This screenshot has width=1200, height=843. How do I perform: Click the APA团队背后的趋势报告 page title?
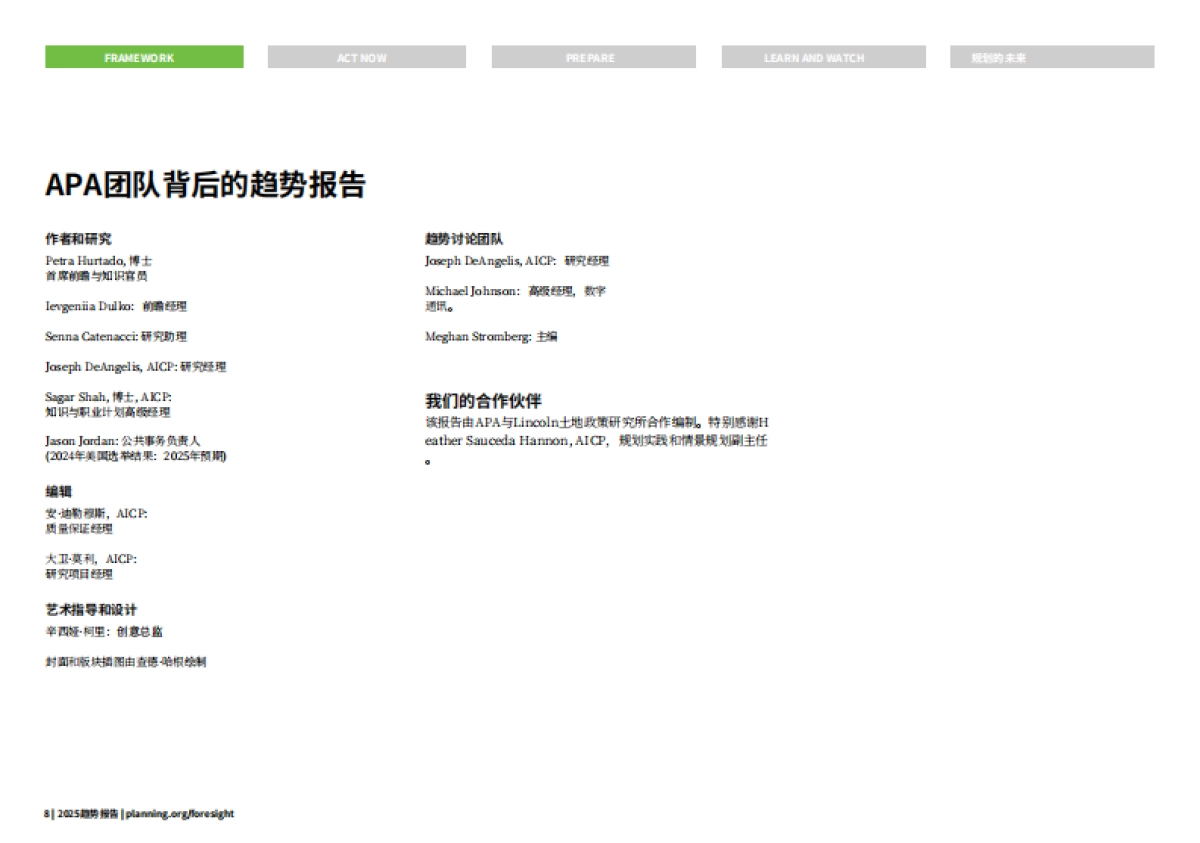point(205,186)
